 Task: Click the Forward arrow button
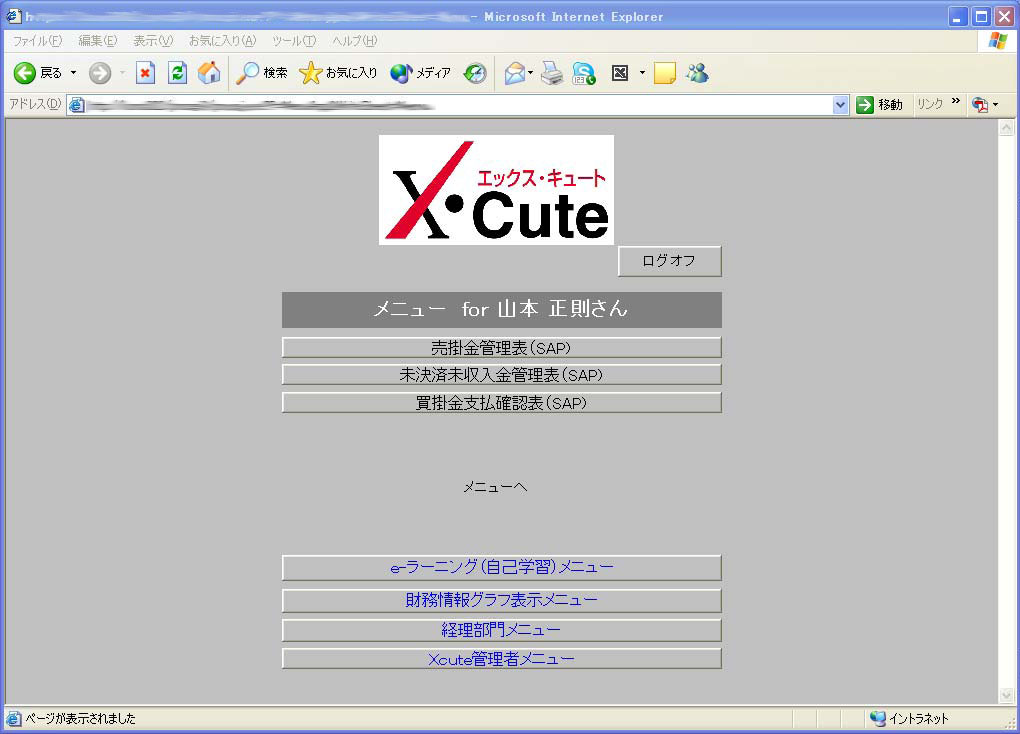click(x=100, y=73)
